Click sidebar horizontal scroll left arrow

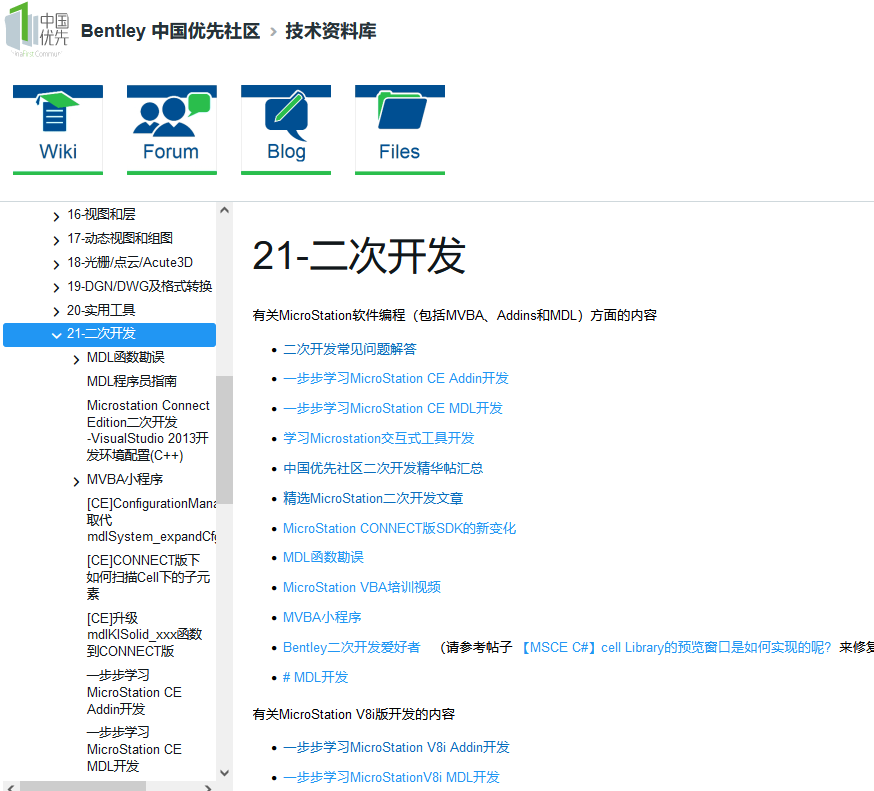click(11, 787)
